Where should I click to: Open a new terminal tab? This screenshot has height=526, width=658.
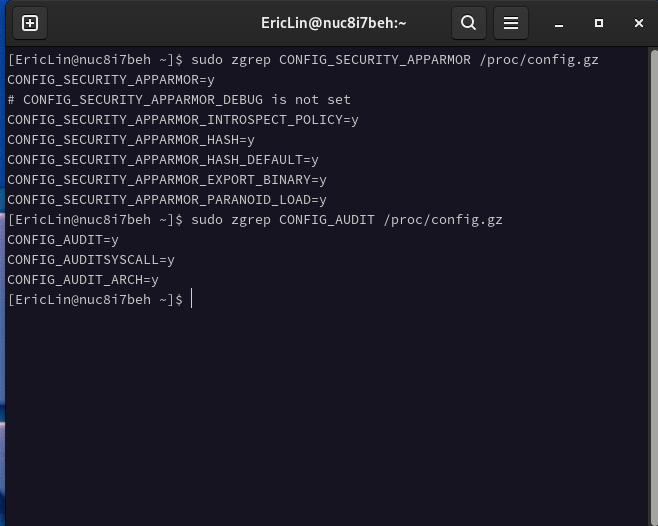30,23
